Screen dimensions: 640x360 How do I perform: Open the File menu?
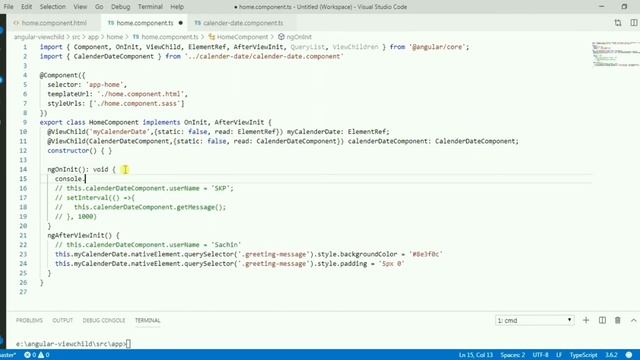tap(8, 7)
